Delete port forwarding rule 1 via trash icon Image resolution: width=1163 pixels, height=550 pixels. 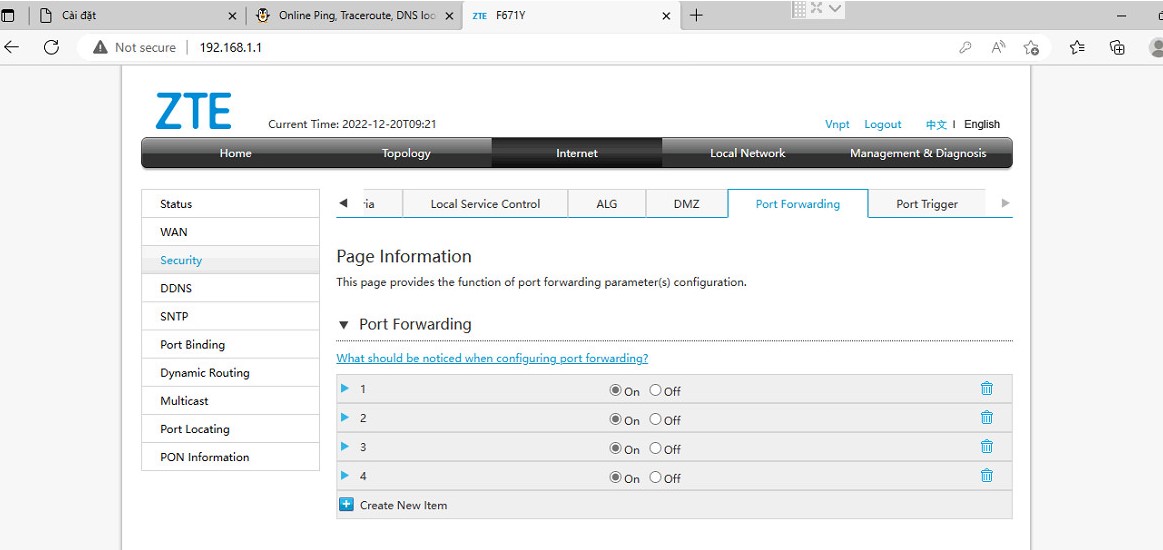(986, 389)
